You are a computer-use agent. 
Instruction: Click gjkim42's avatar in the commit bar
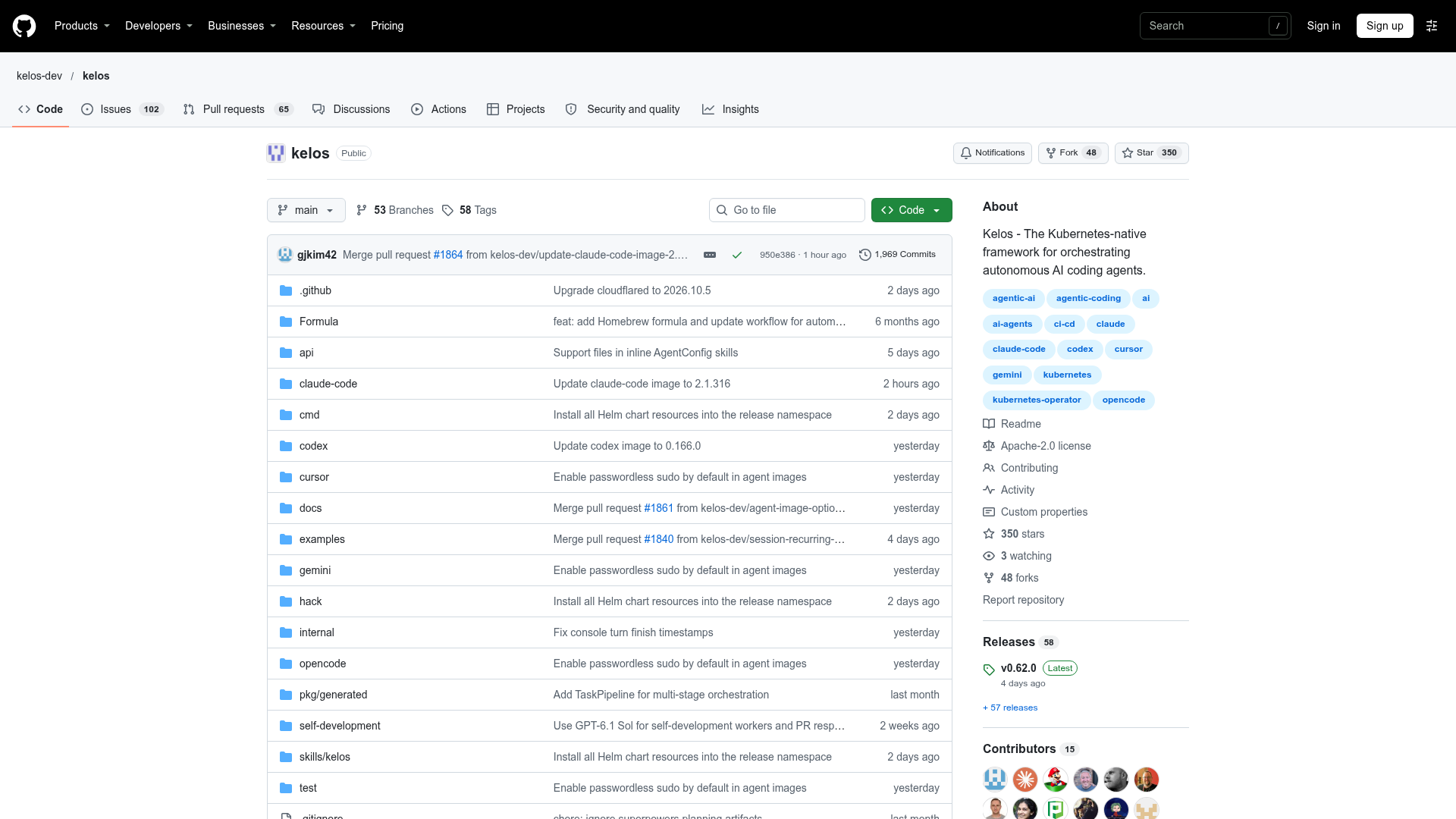click(285, 255)
